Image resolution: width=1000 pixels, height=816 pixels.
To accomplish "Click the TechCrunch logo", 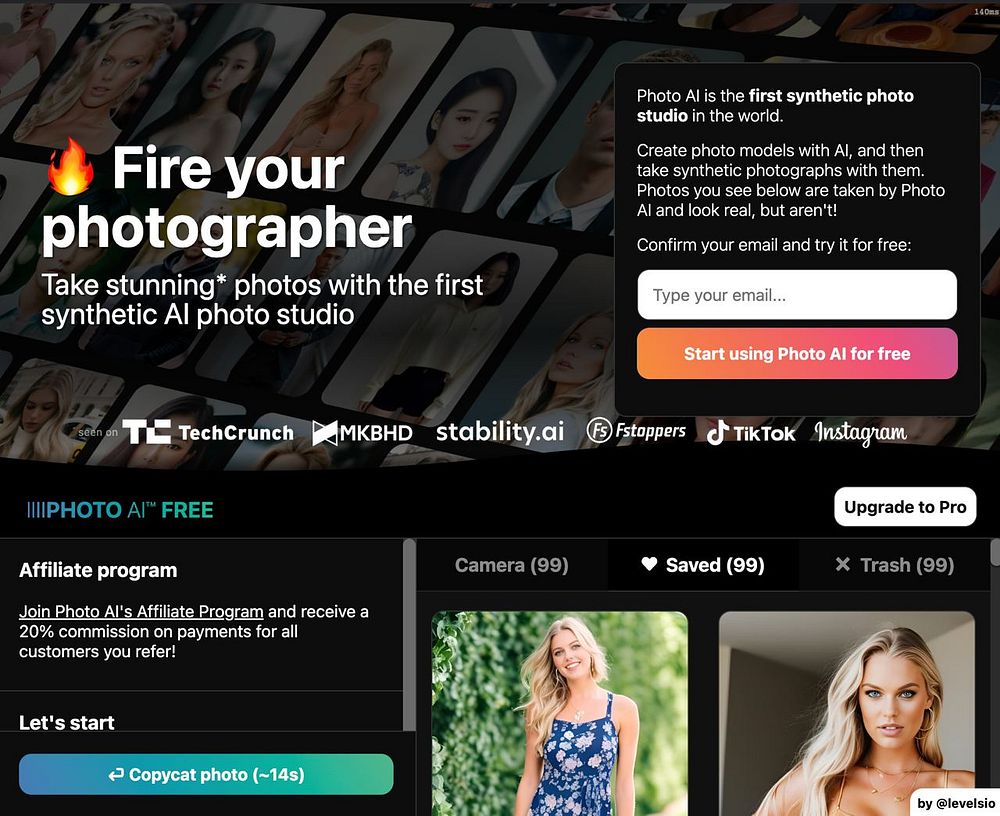I will (x=208, y=433).
